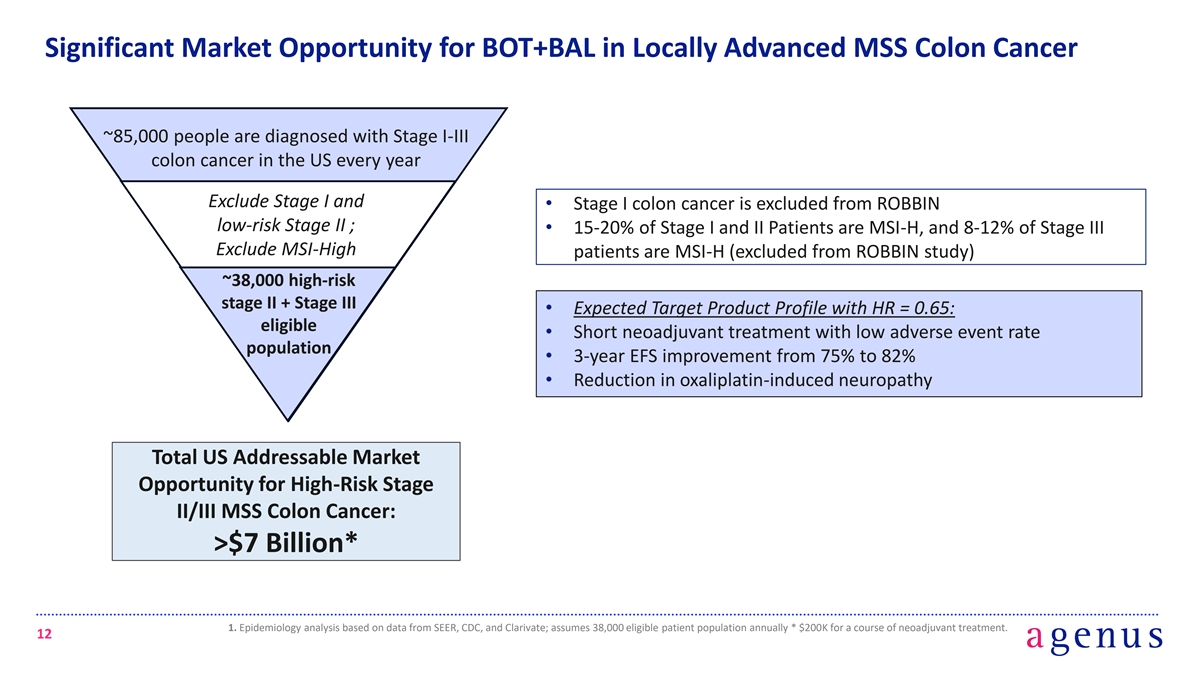Click the agenus logo

click(x=1094, y=637)
